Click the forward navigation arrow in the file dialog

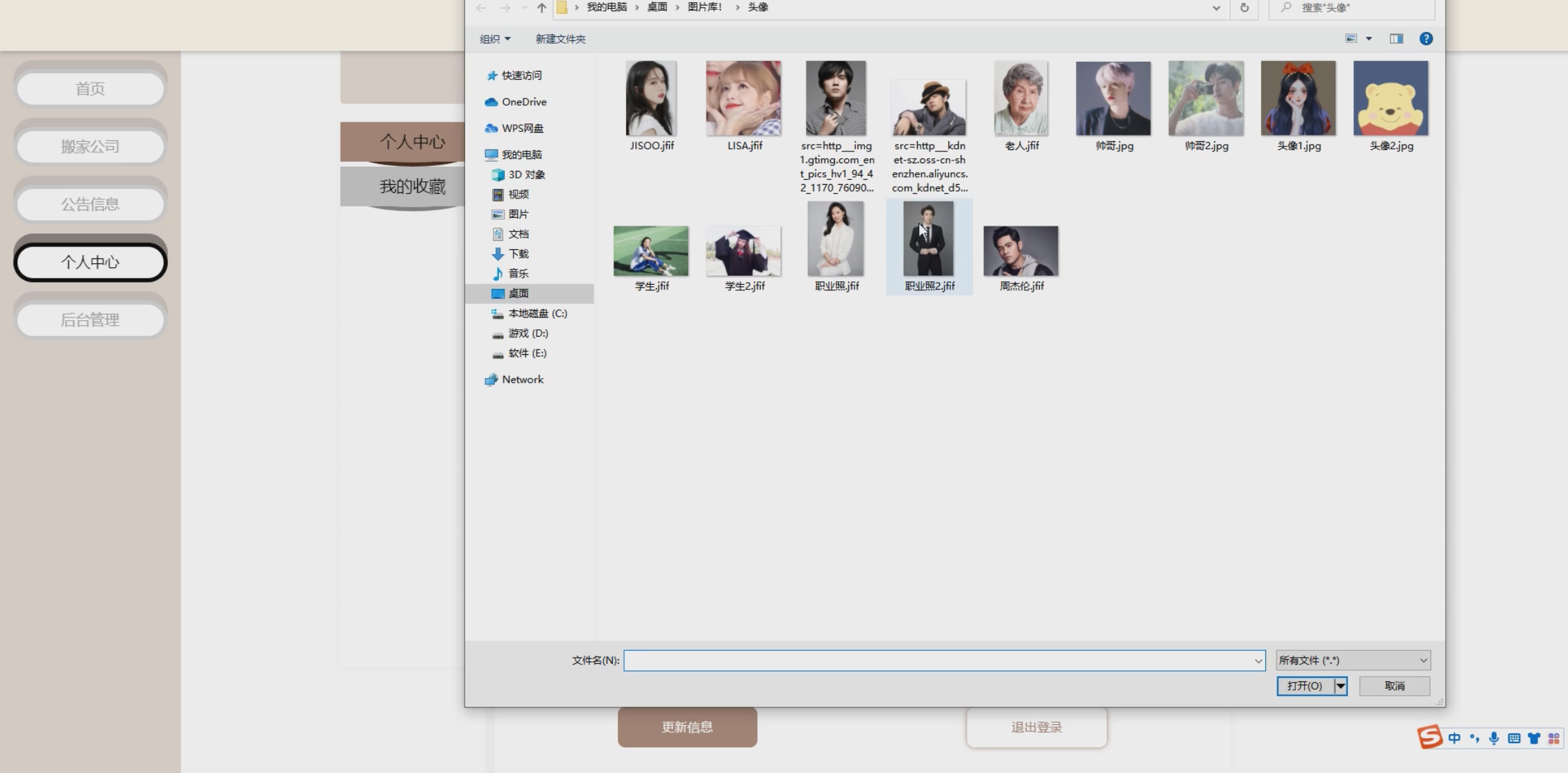505,8
